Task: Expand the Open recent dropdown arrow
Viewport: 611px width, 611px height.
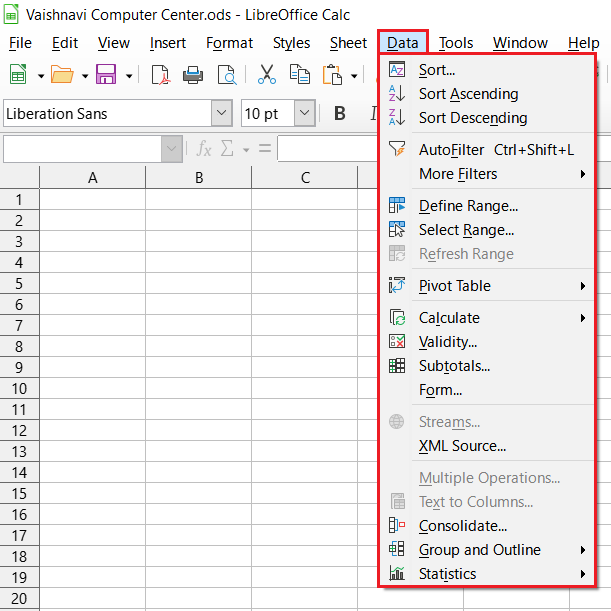Action: pos(85,76)
